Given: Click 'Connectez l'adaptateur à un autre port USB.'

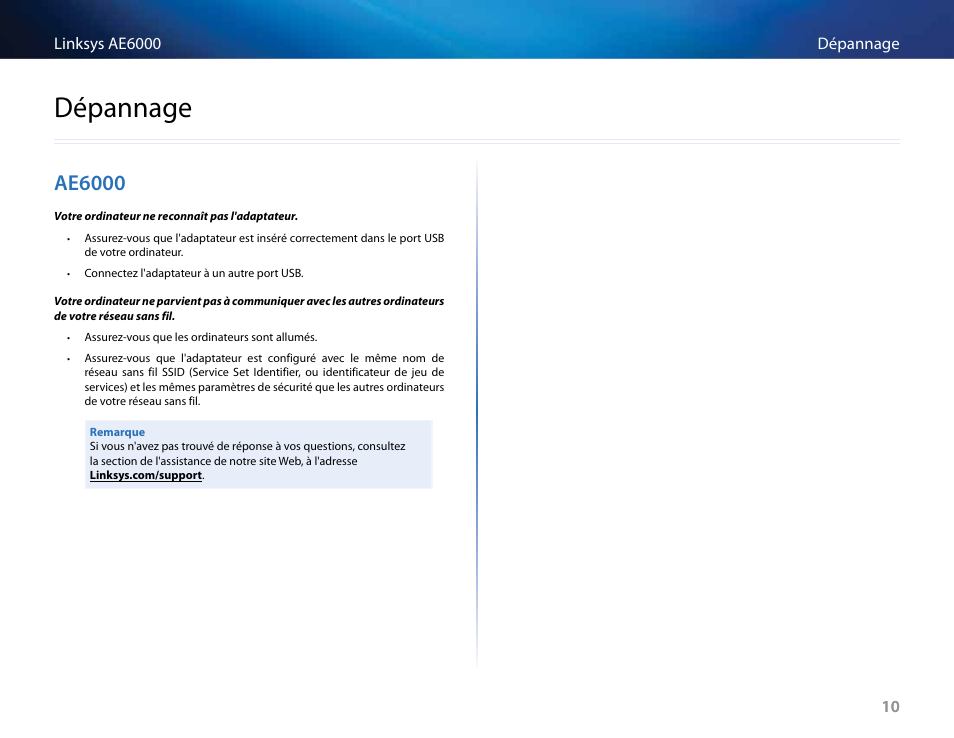Looking at the screenshot, I should [x=193, y=273].
